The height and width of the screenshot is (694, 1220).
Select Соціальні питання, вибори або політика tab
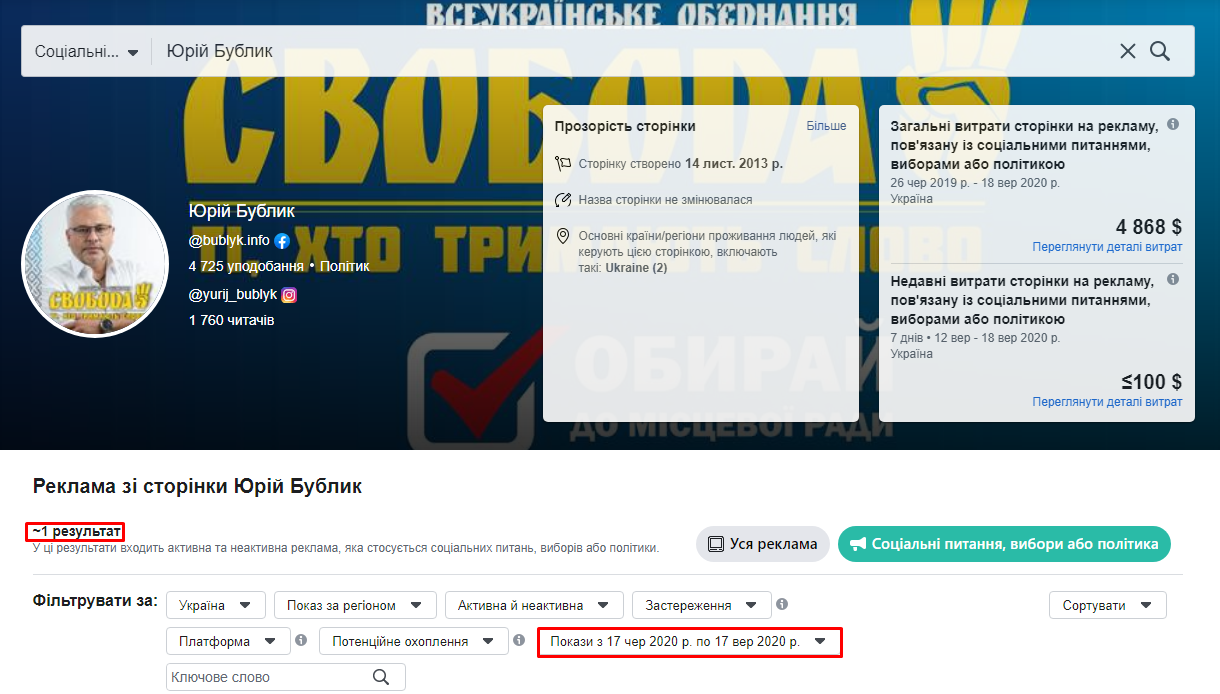point(1004,544)
